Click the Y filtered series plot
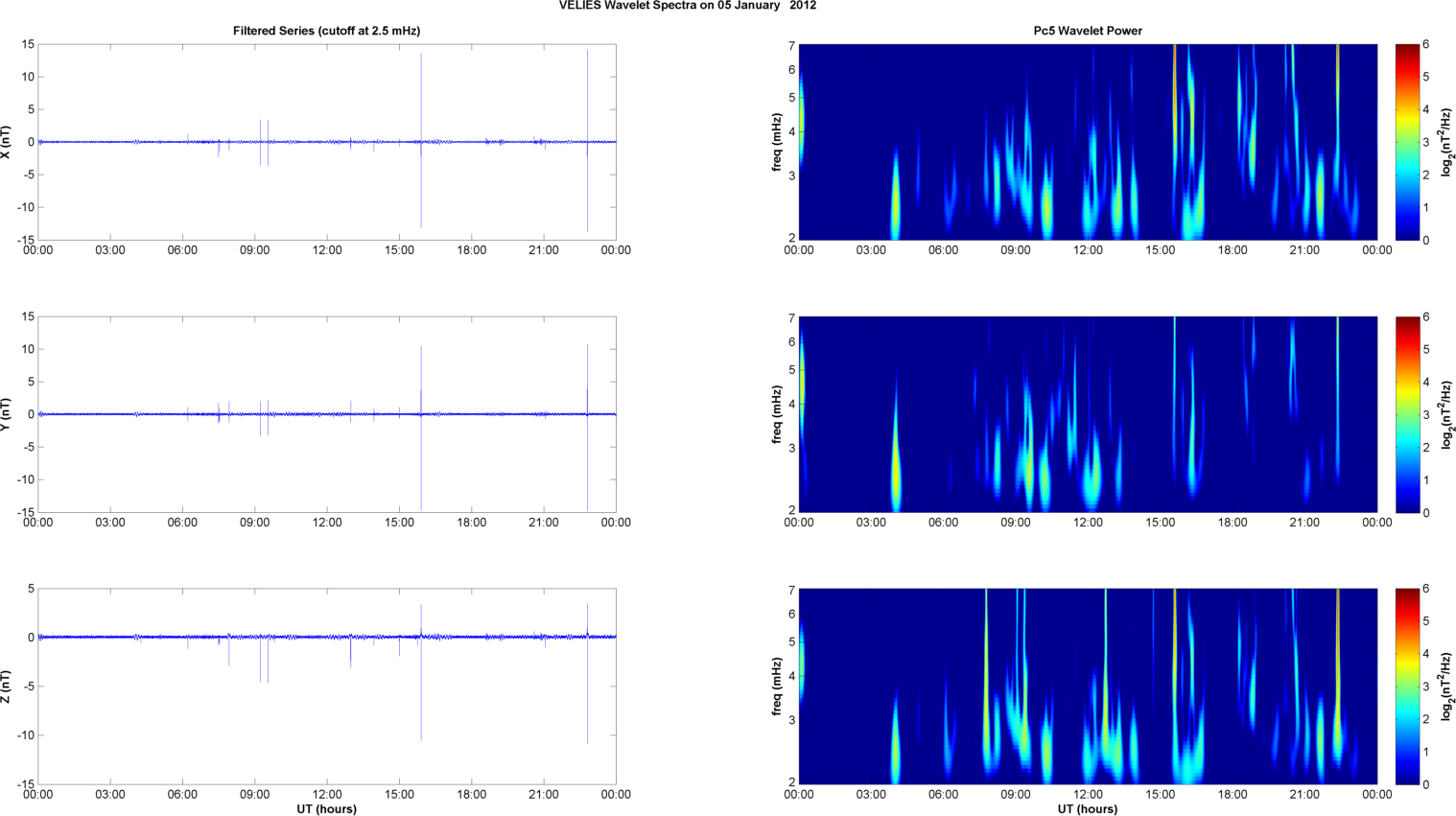This screenshot has width=1456, height=816. [326, 414]
